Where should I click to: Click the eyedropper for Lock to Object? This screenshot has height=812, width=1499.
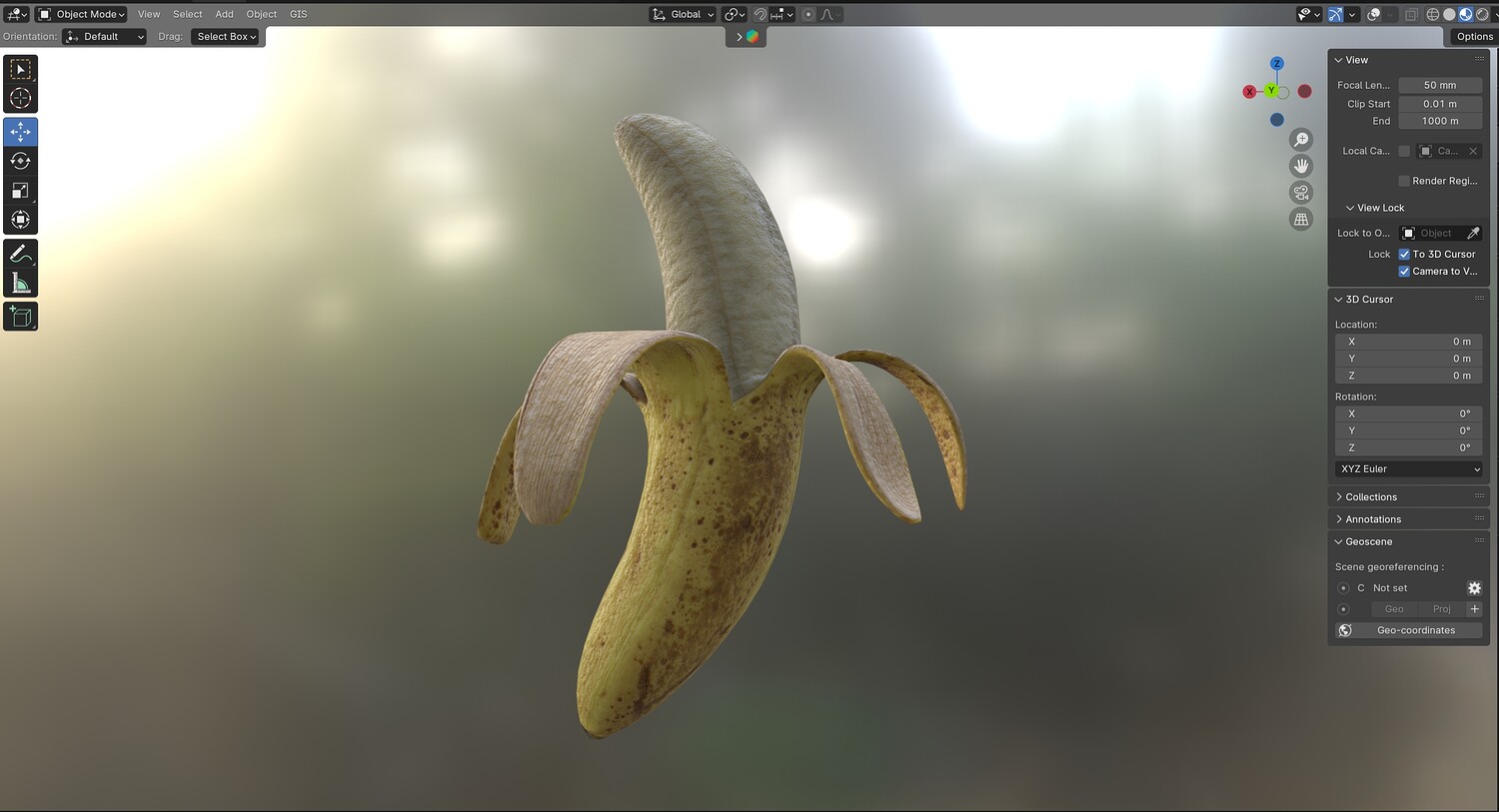click(x=1472, y=234)
